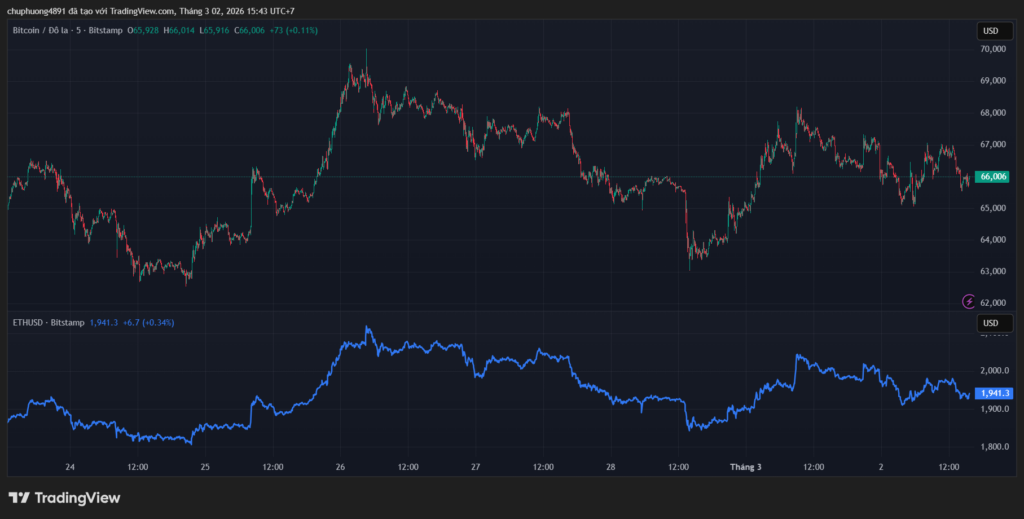Click the '26' date label on time axis
Viewport: 1024px width, 519px height.
[x=340, y=467]
